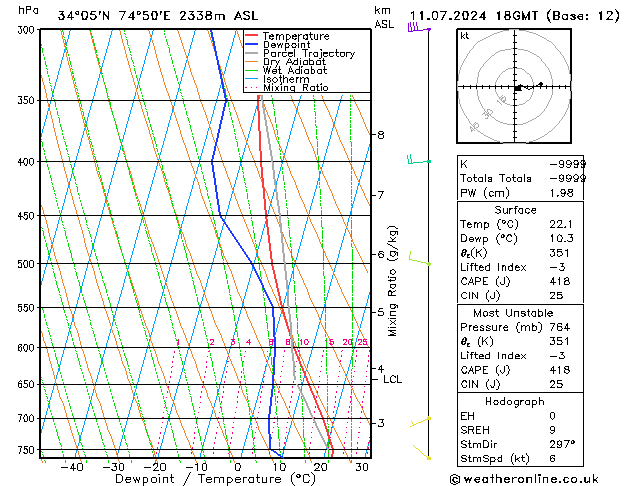Image resolution: width=629 pixels, height=486 pixels.
Task: Click the 300 hPa pressure label
Action: (x=28, y=30)
